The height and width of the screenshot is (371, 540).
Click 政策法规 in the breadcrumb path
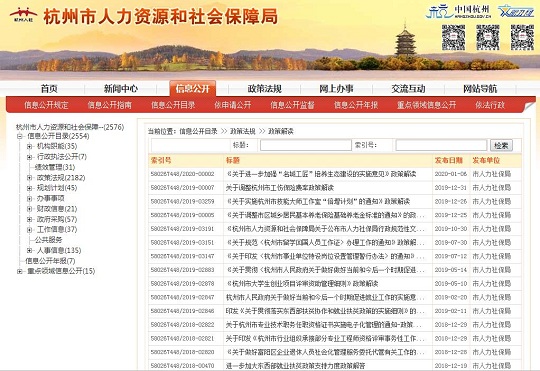point(242,131)
